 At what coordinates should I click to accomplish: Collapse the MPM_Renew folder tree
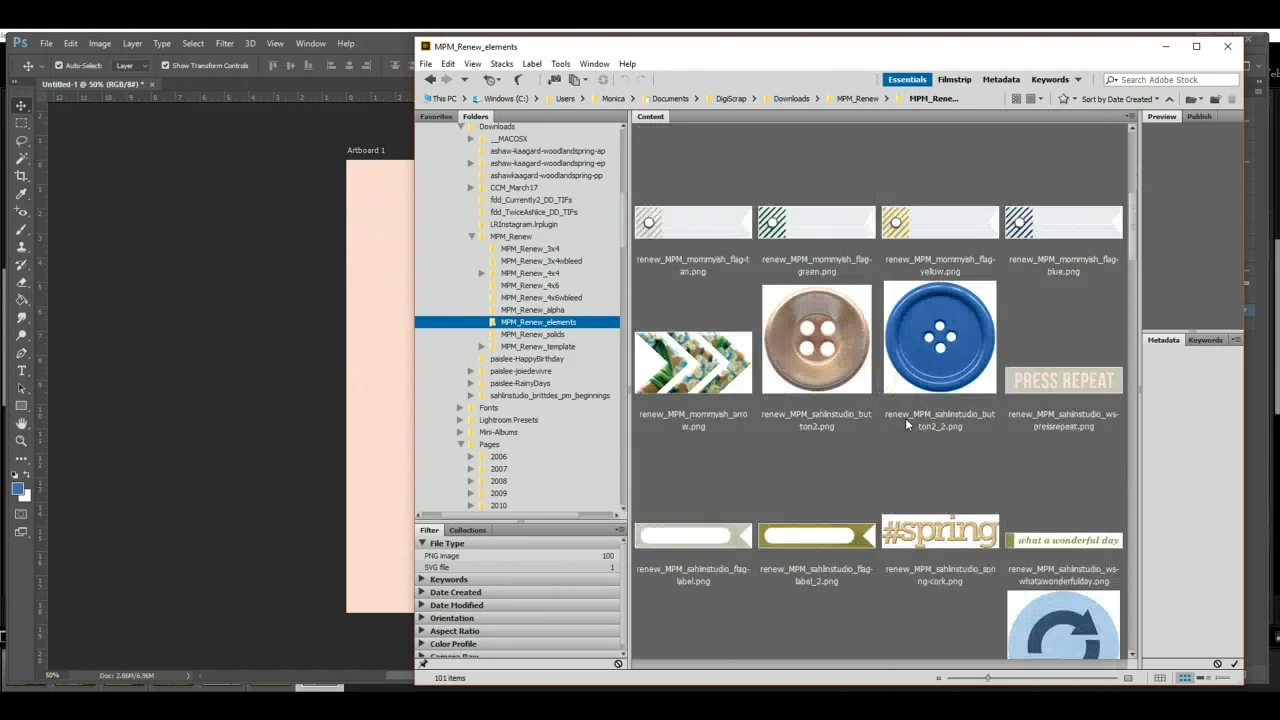pos(472,237)
